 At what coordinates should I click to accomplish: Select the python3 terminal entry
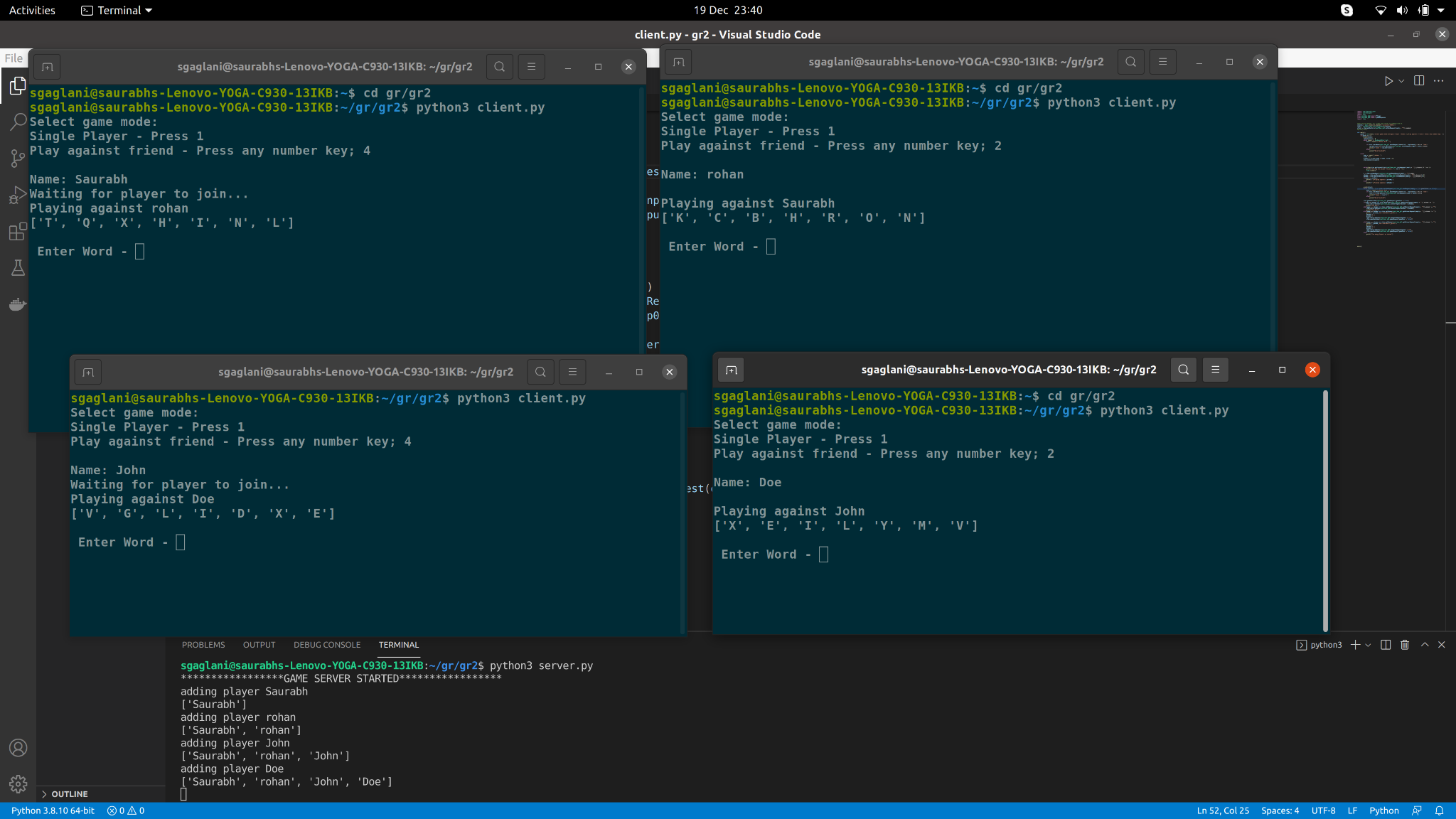(1319, 645)
